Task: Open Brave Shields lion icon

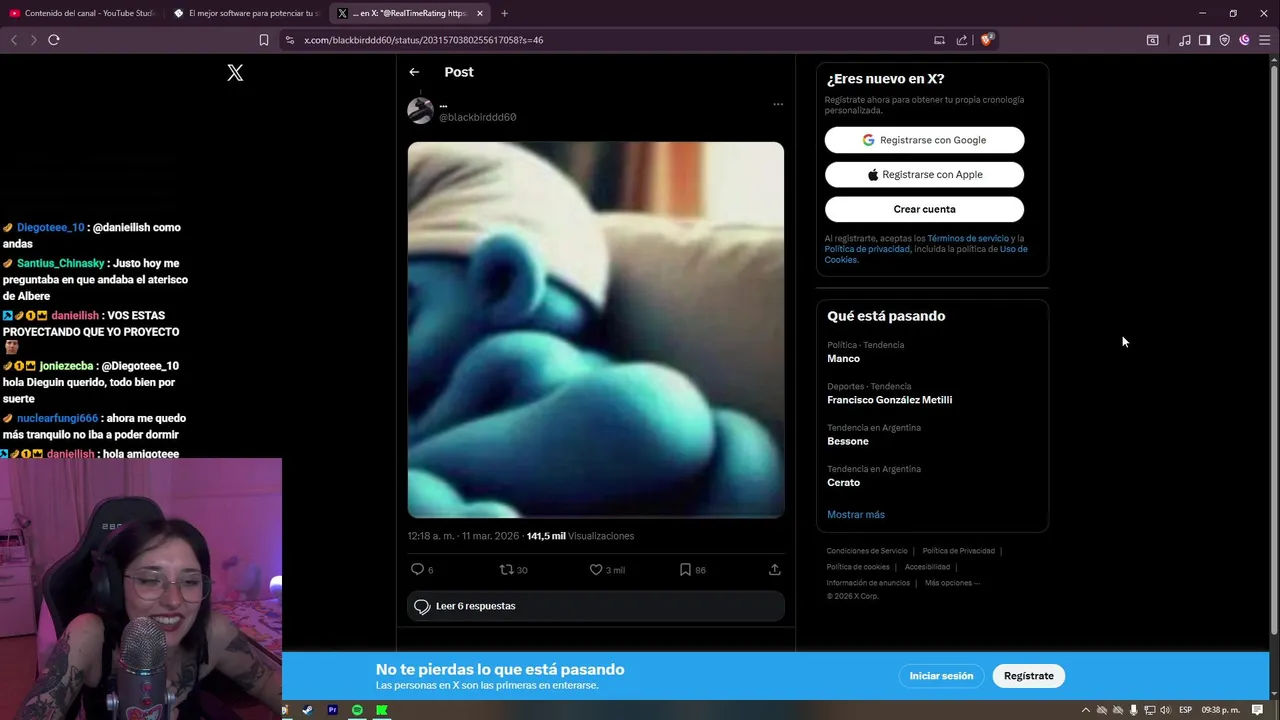Action: pos(986,40)
